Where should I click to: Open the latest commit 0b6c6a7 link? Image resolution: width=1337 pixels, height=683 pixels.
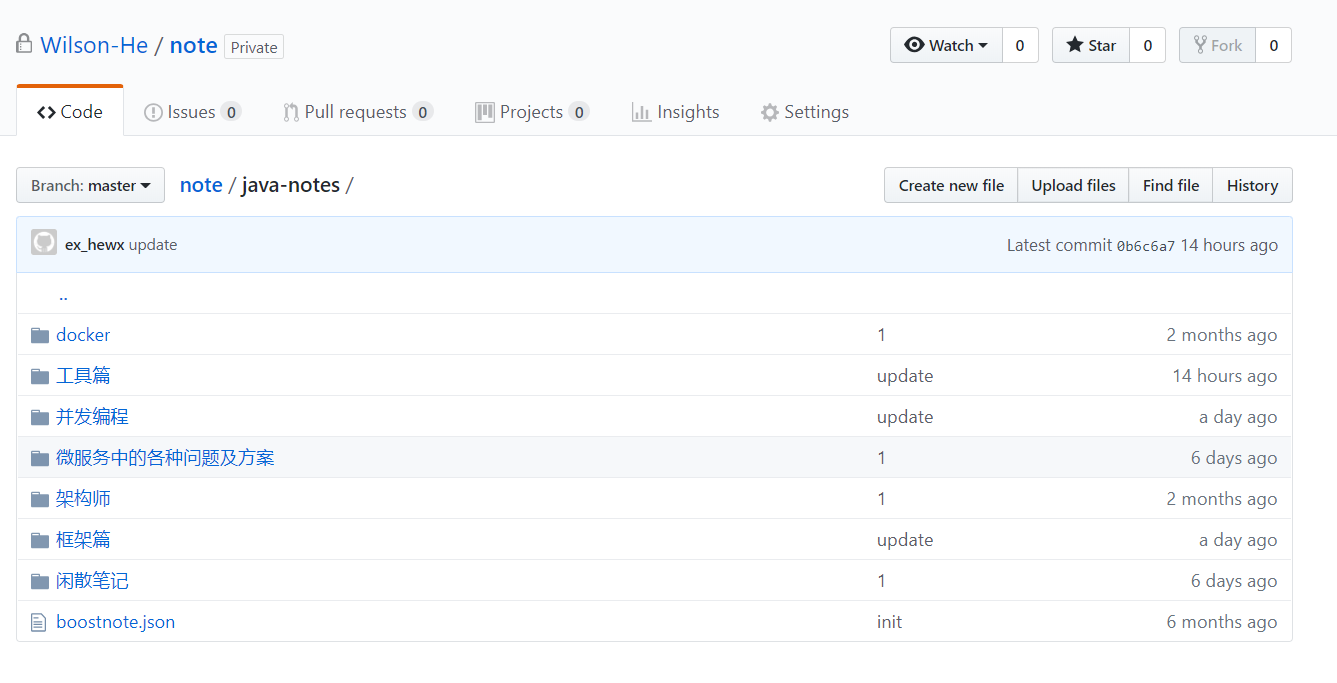click(x=1145, y=246)
